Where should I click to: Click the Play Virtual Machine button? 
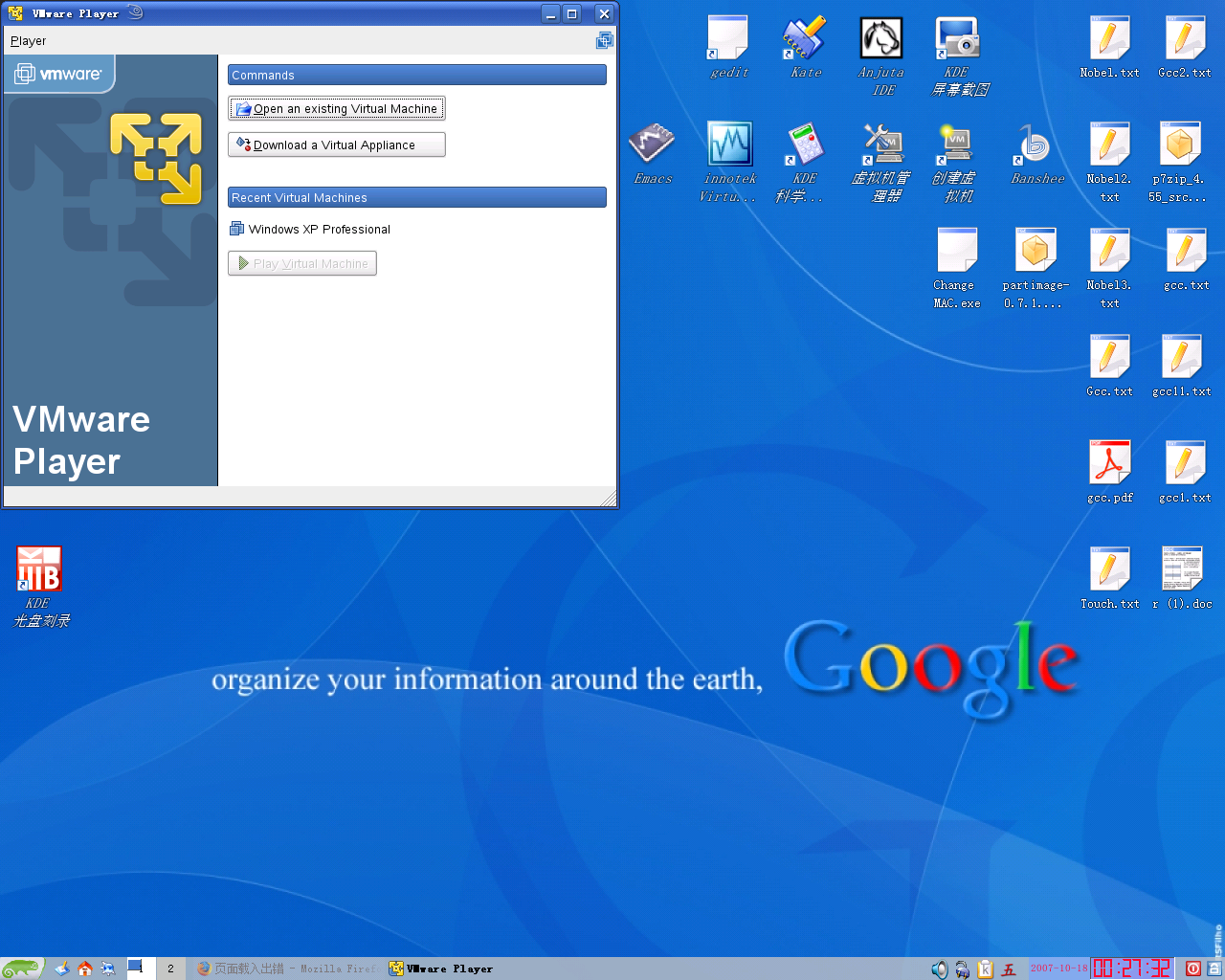301,263
